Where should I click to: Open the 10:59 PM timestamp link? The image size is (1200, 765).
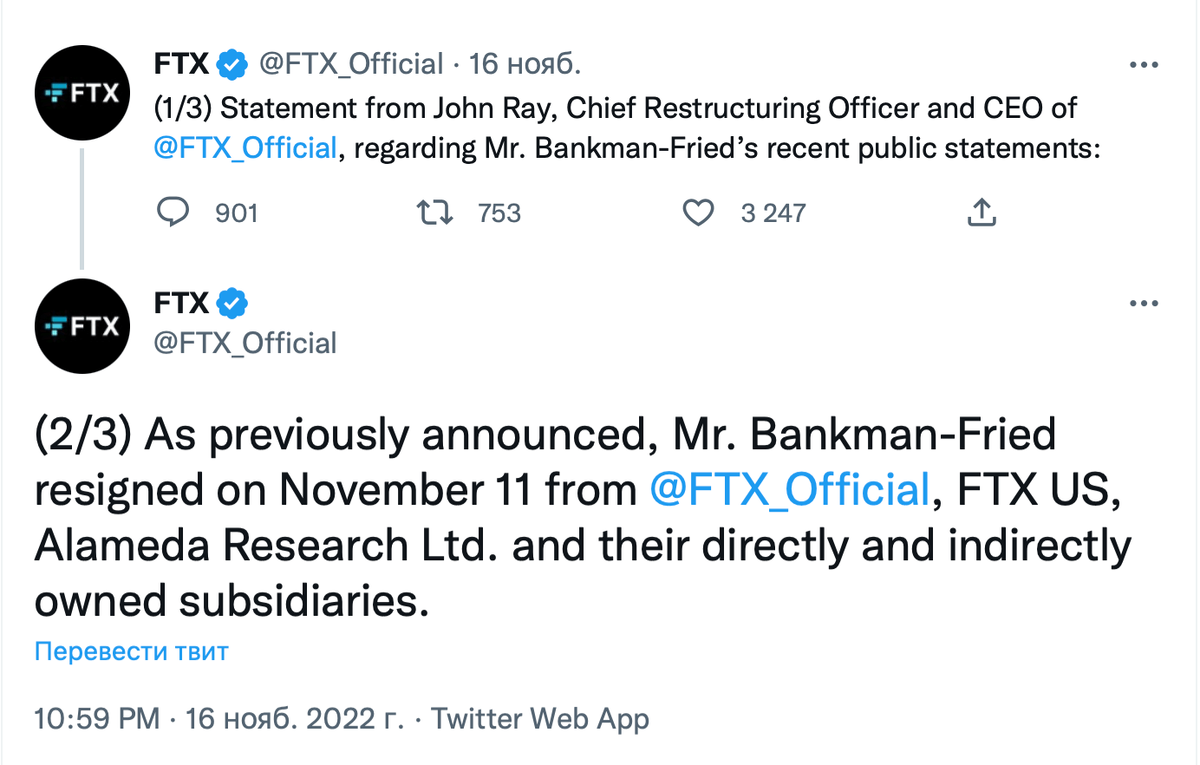point(96,718)
